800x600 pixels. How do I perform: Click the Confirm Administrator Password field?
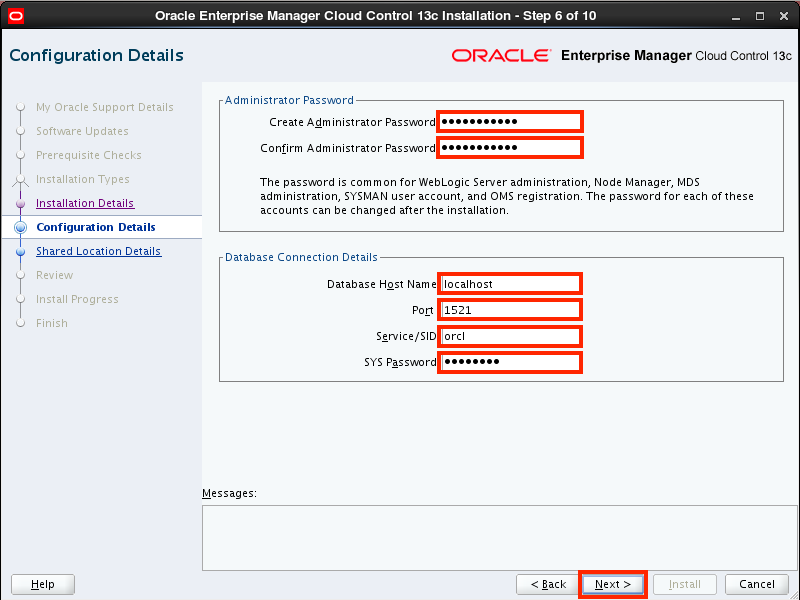point(510,147)
